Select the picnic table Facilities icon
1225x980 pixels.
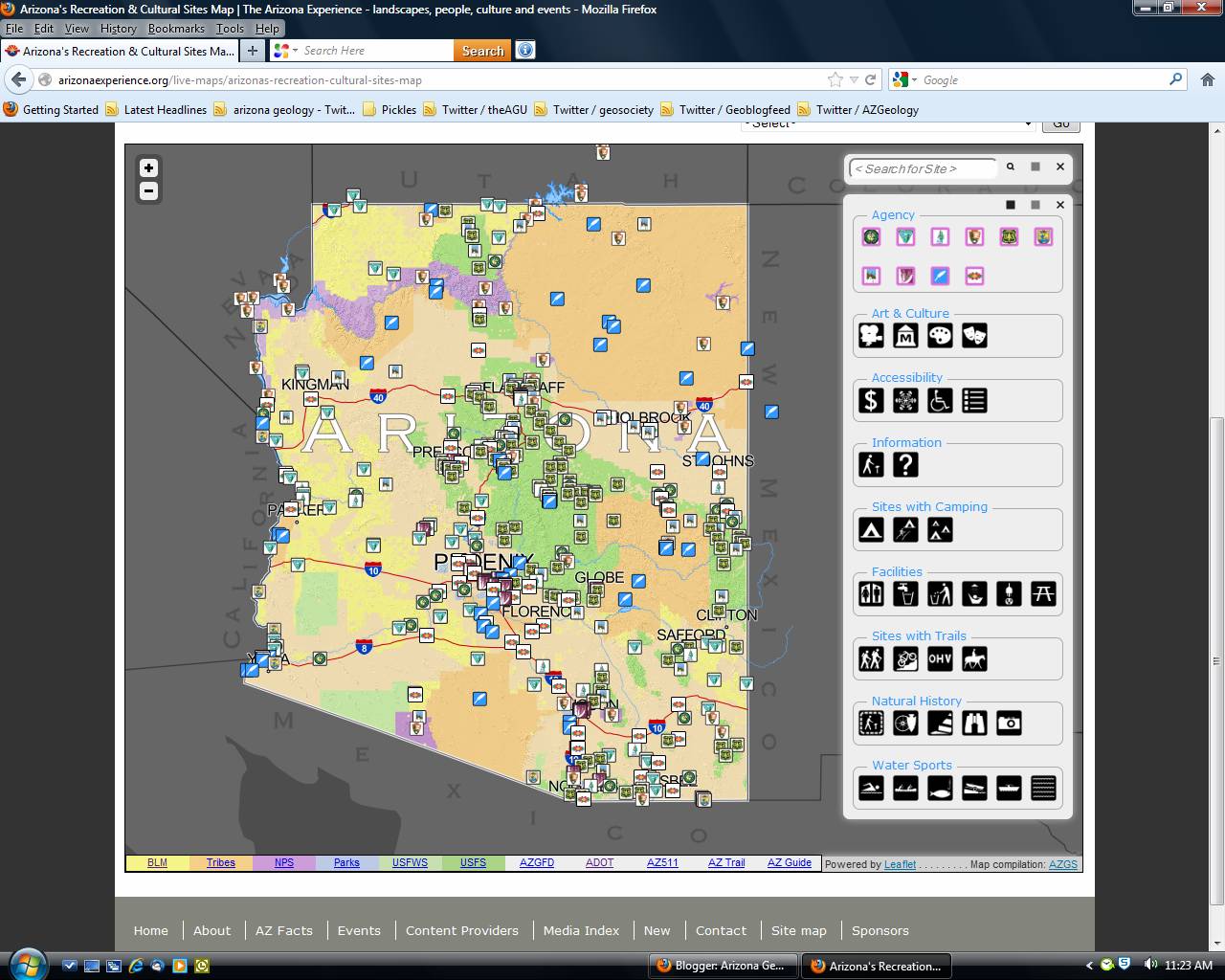1042,593
